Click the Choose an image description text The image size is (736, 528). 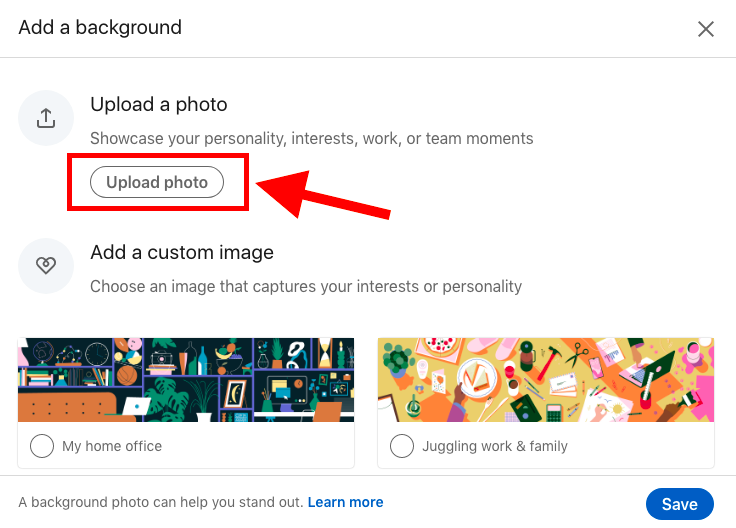306,286
